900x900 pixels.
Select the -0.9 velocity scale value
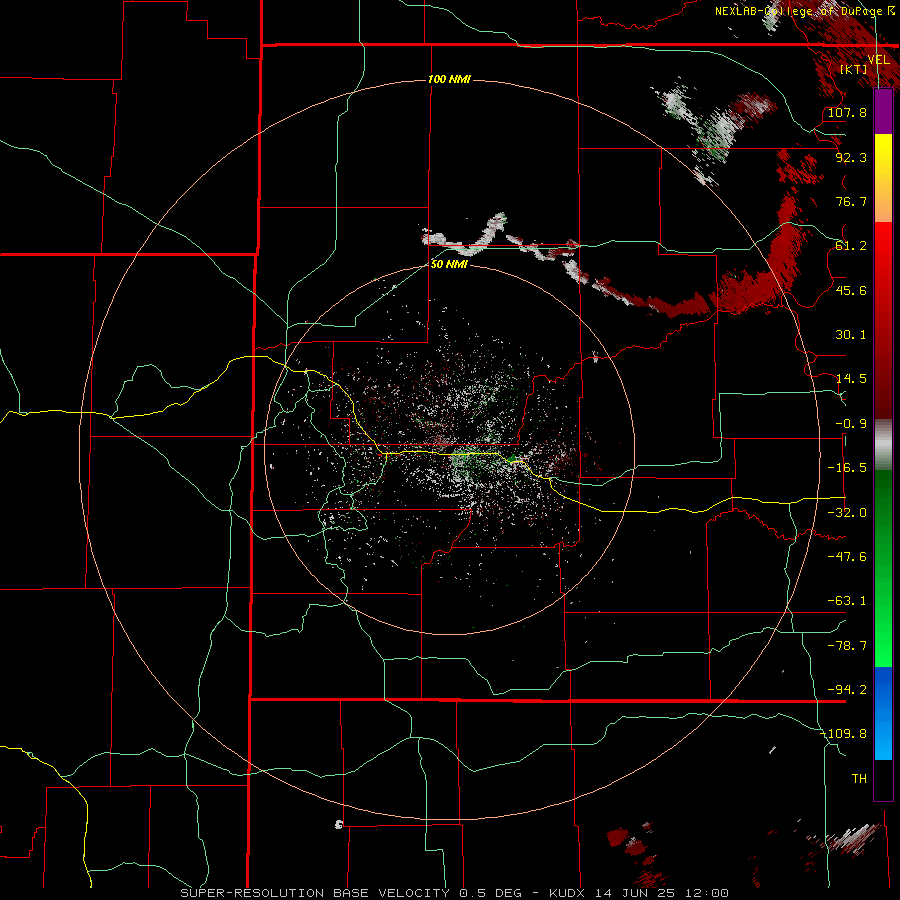pyautogui.click(x=851, y=423)
